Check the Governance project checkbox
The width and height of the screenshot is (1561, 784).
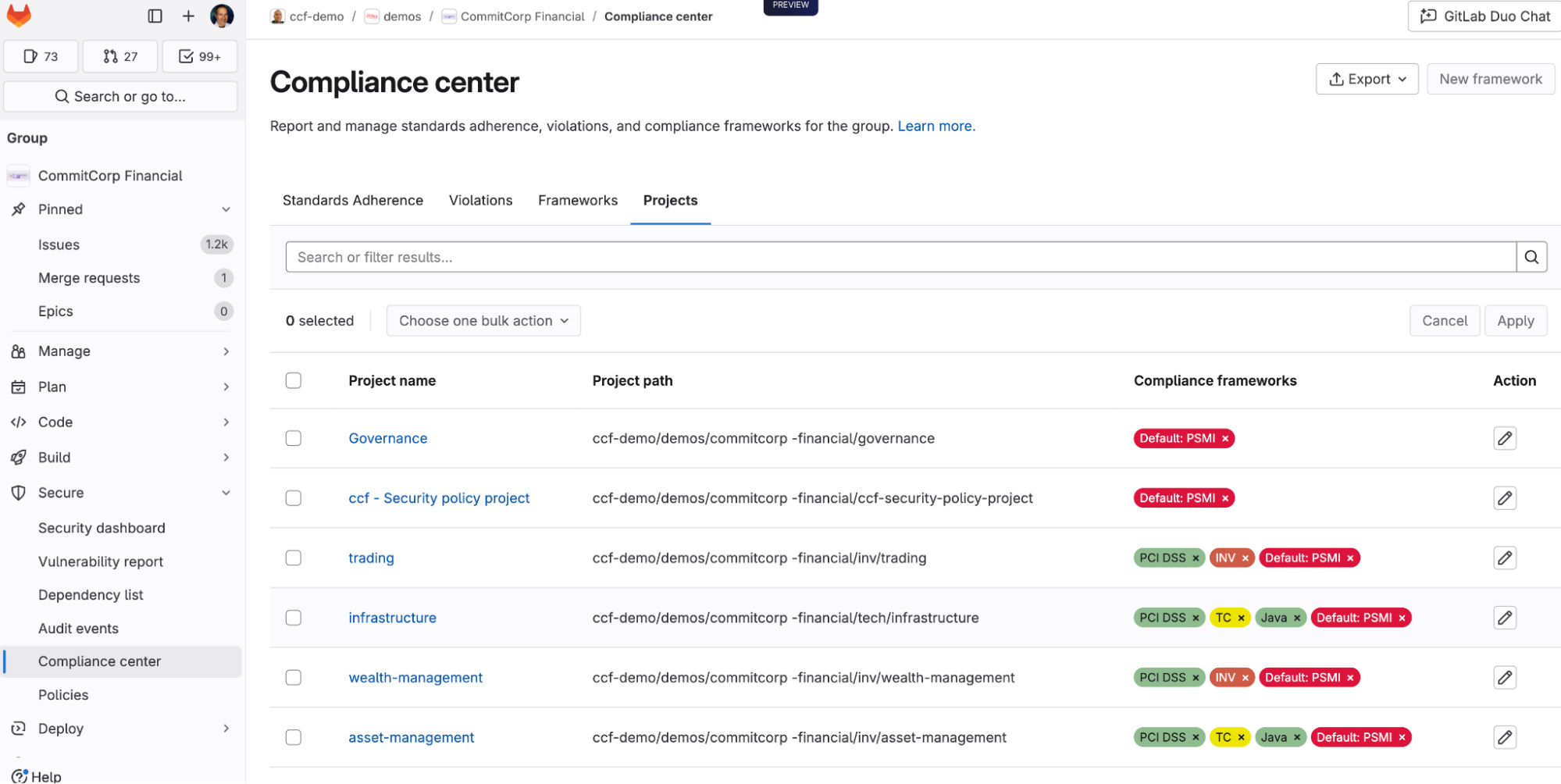pos(294,438)
